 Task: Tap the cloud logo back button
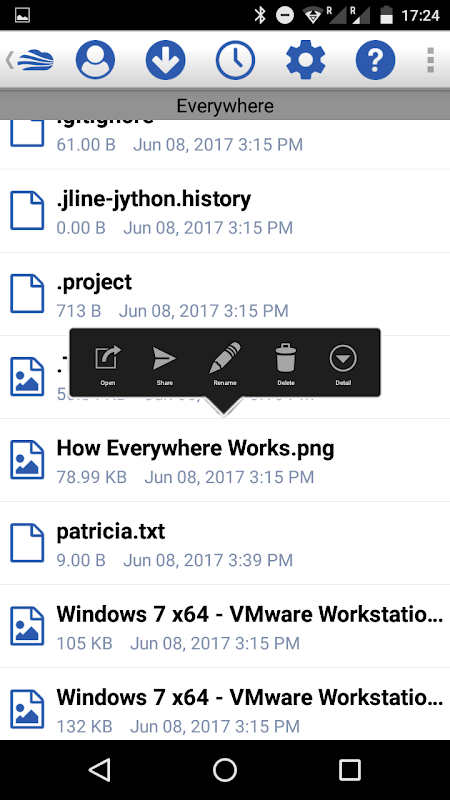pos(31,60)
